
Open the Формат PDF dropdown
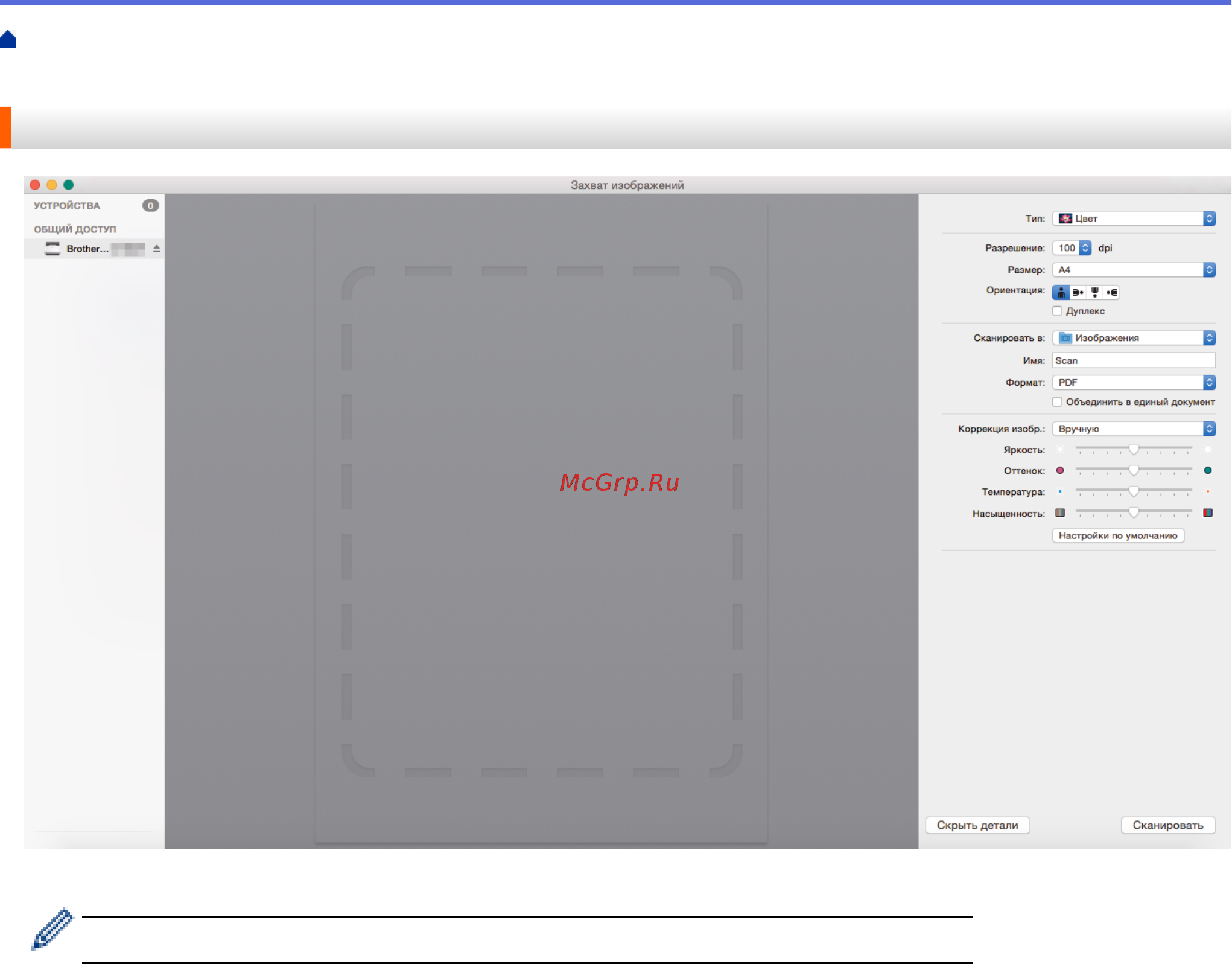click(x=1134, y=383)
